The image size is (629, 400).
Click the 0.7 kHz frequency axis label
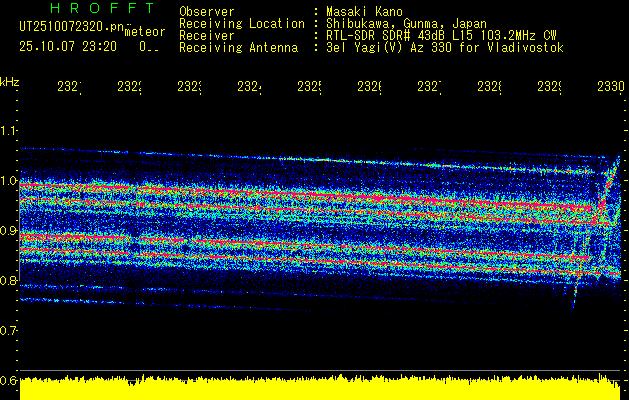coord(8,331)
